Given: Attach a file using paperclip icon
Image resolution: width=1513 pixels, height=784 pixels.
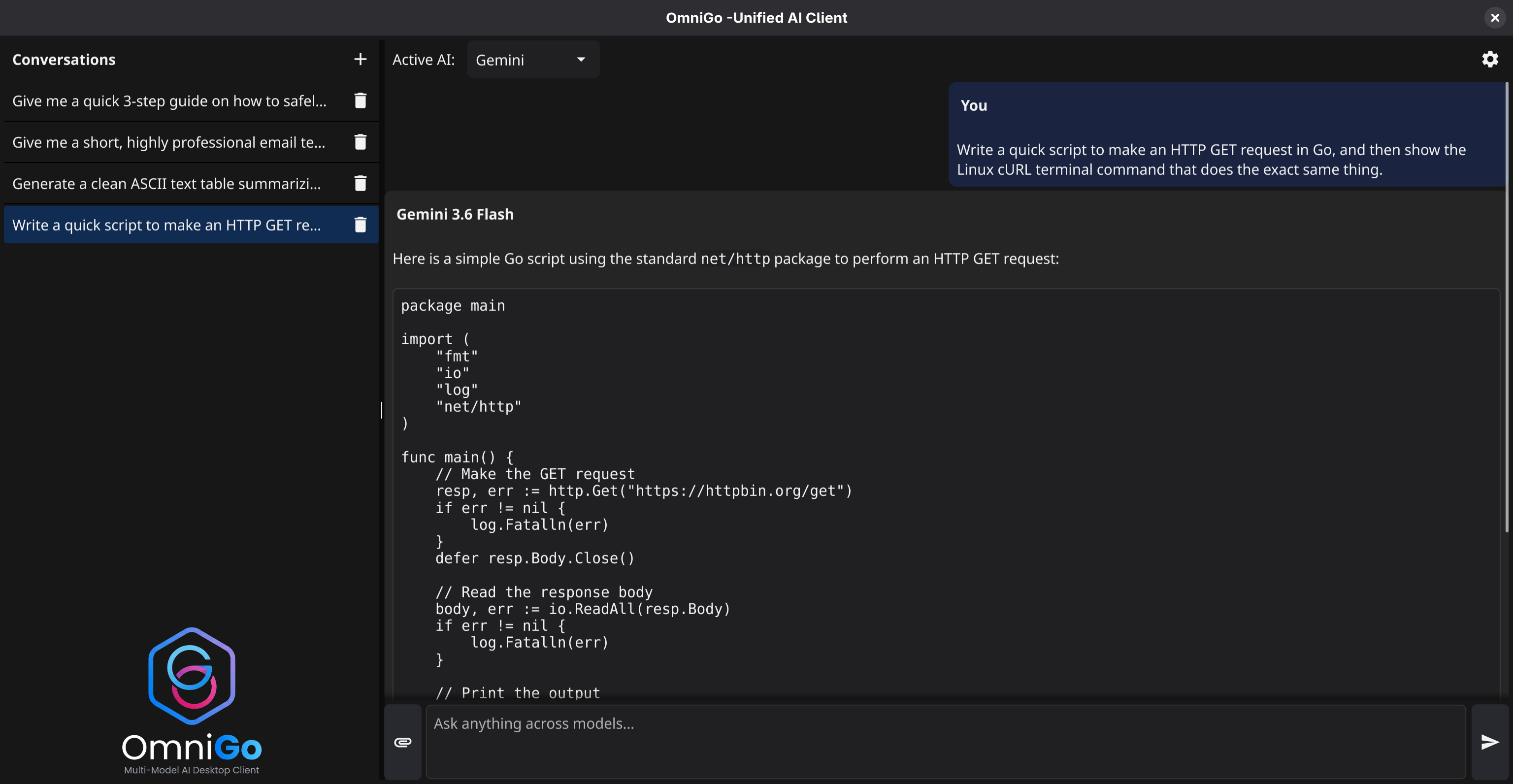Looking at the screenshot, I should pos(402,742).
